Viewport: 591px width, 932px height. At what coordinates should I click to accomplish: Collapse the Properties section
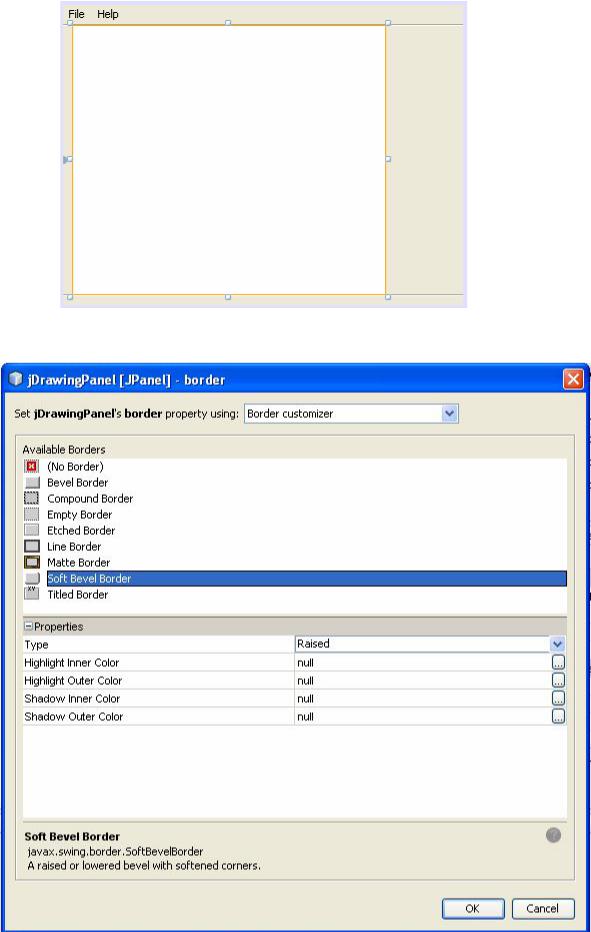[x=28, y=626]
